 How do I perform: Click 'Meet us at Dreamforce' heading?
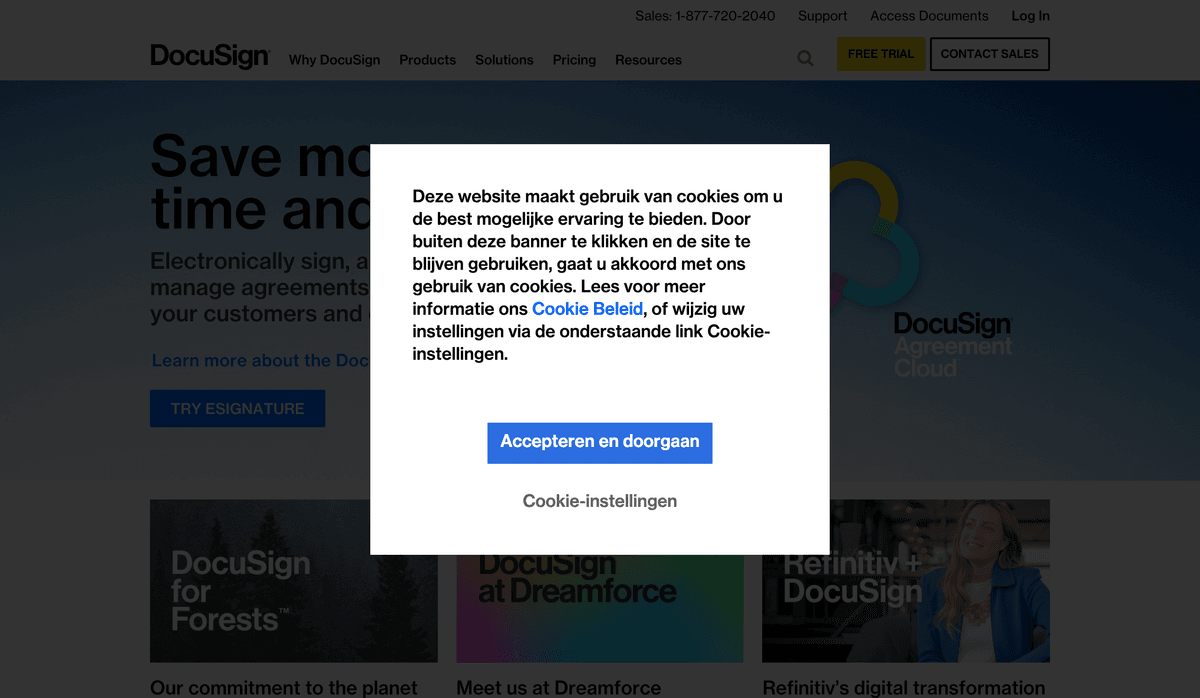click(x=559, y=688)
